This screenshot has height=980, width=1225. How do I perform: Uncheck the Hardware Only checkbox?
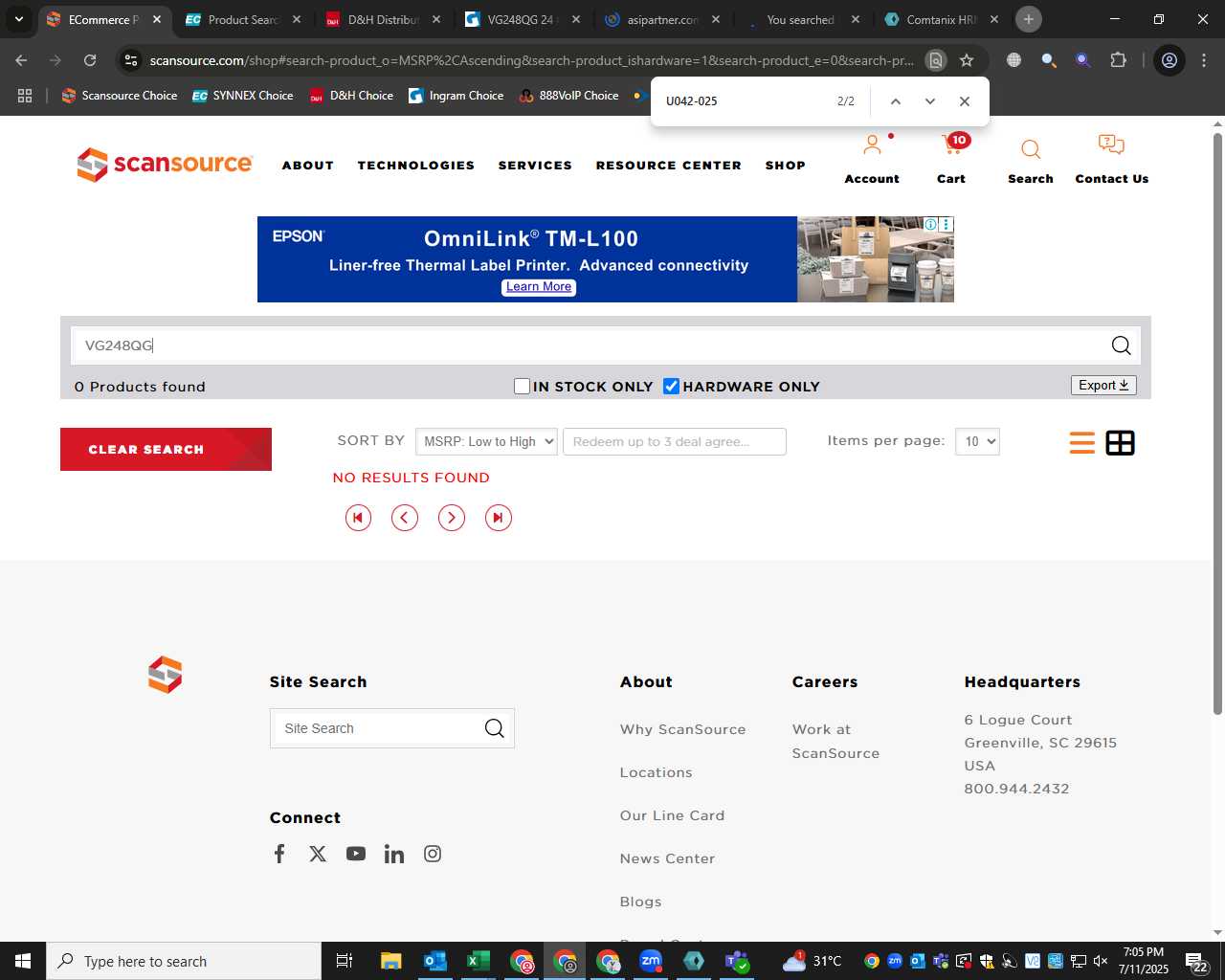[671, 386]
